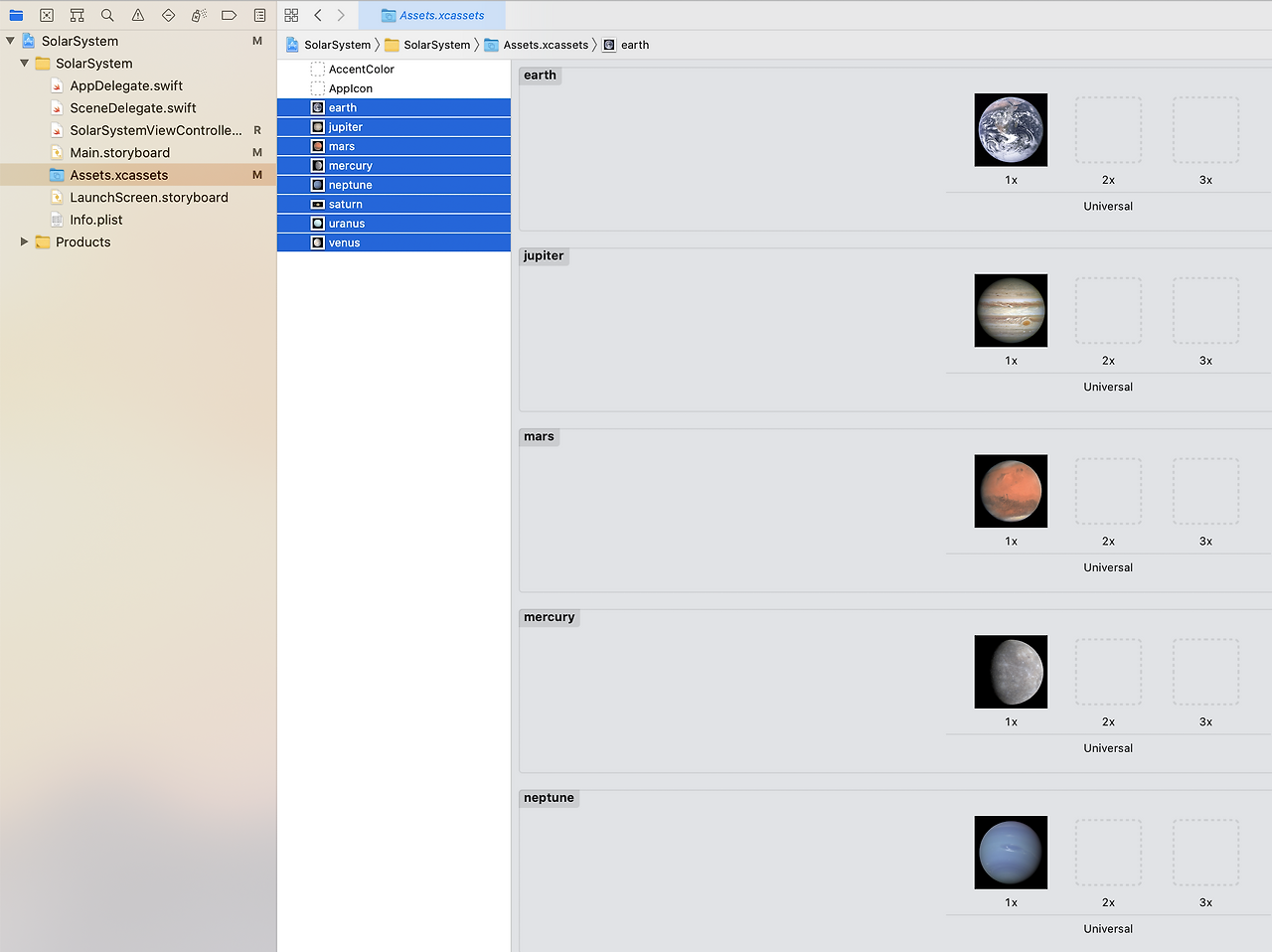Go forward with the right chevron
This screenshot has width=1272, height=952.
pos(341,15)
